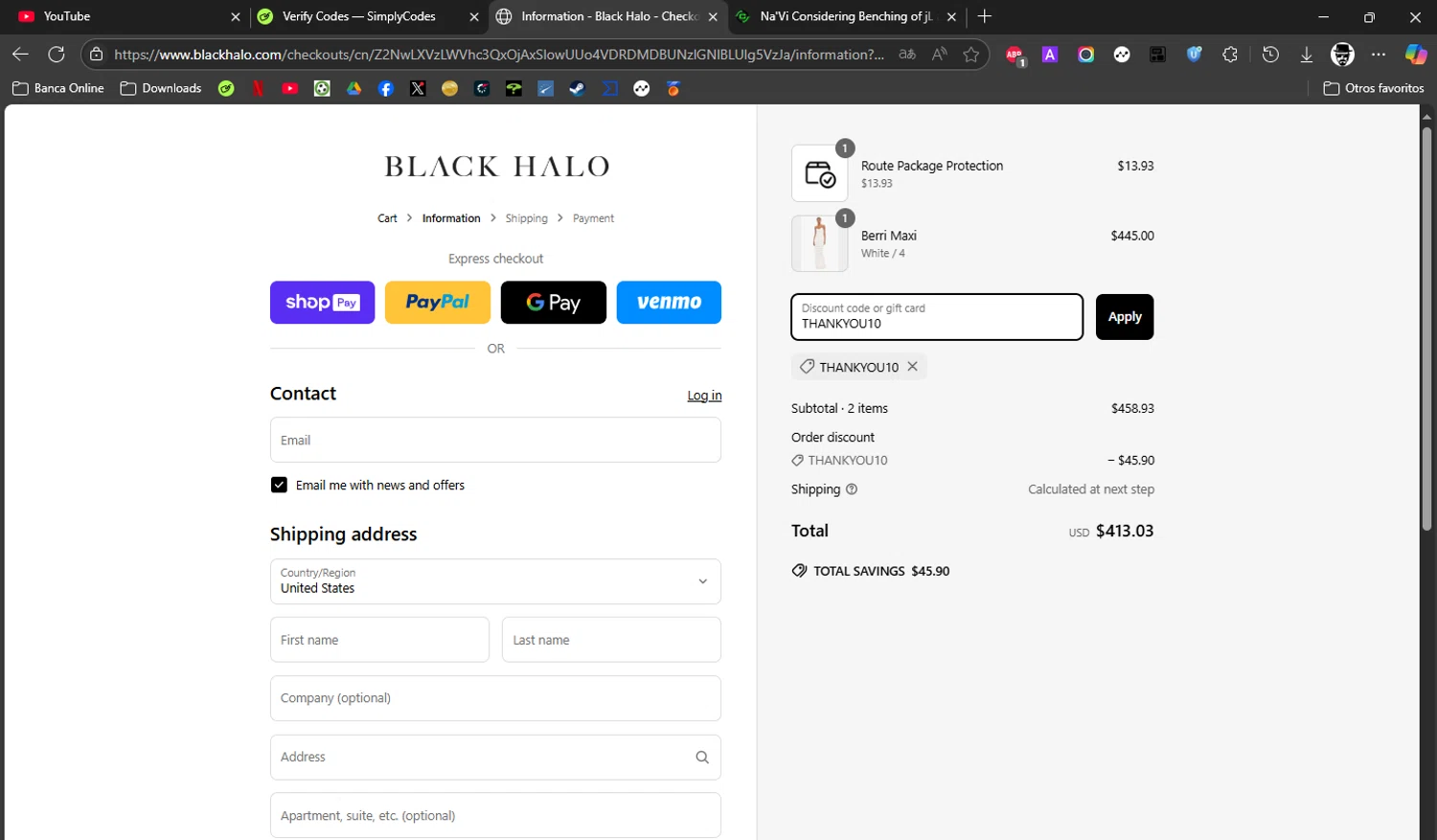This screenshot has width=1437, height=840.
Task: Focus the First name field
Action: coord(379,640)
